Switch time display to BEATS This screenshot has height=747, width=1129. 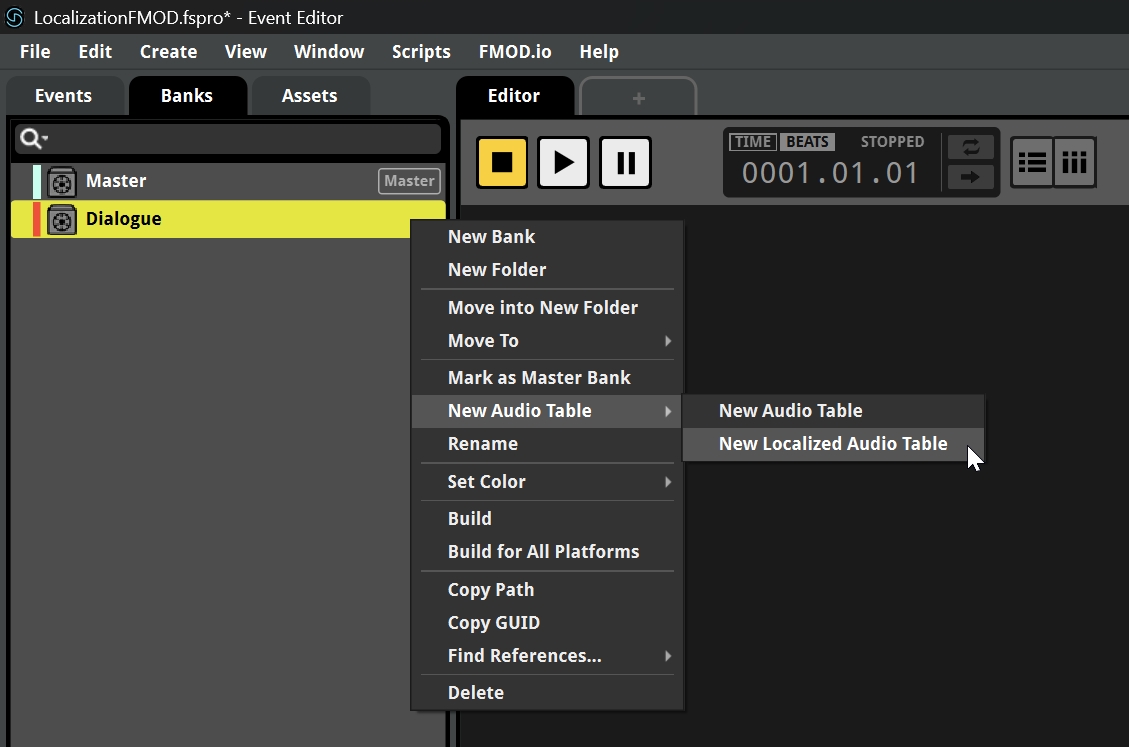coord(807,142)
